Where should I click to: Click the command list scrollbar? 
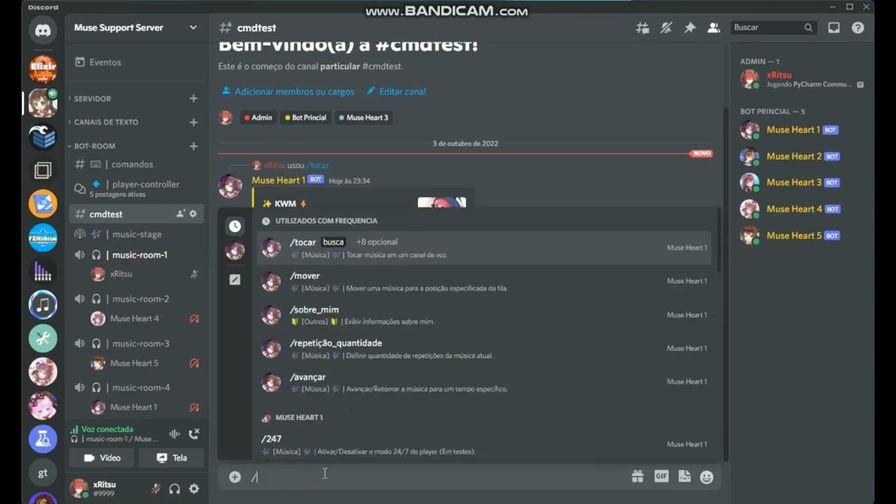point(718,240)
